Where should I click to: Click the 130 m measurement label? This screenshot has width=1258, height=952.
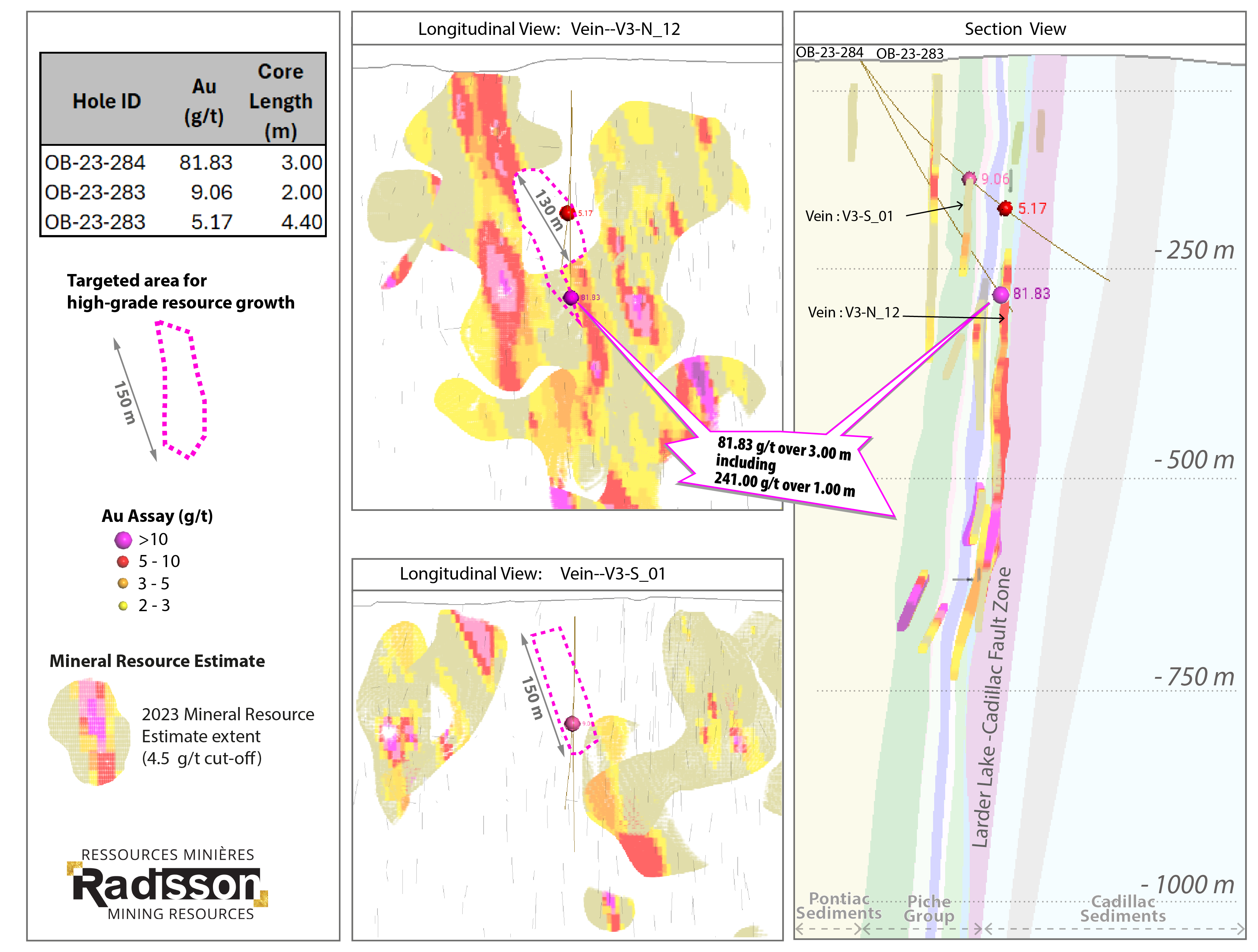coord(549,210)
